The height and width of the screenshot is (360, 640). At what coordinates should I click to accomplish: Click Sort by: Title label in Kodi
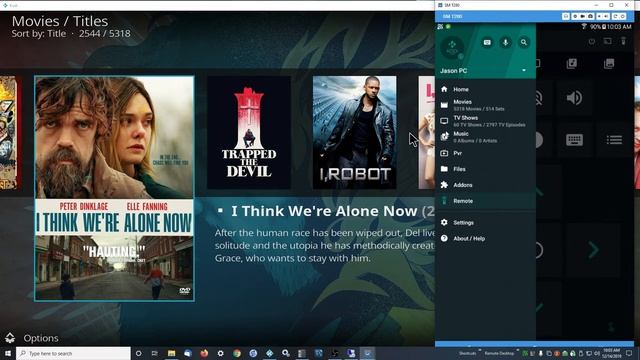[x=39, y=33]
